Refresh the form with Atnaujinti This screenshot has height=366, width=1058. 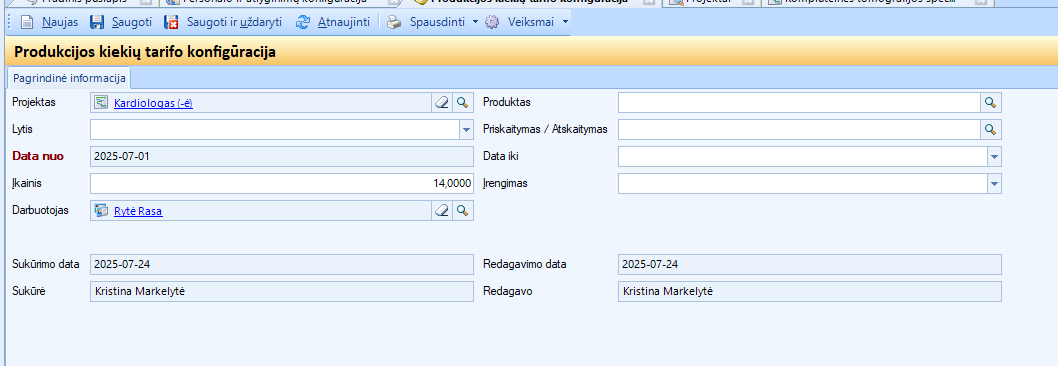pos(333,22)
